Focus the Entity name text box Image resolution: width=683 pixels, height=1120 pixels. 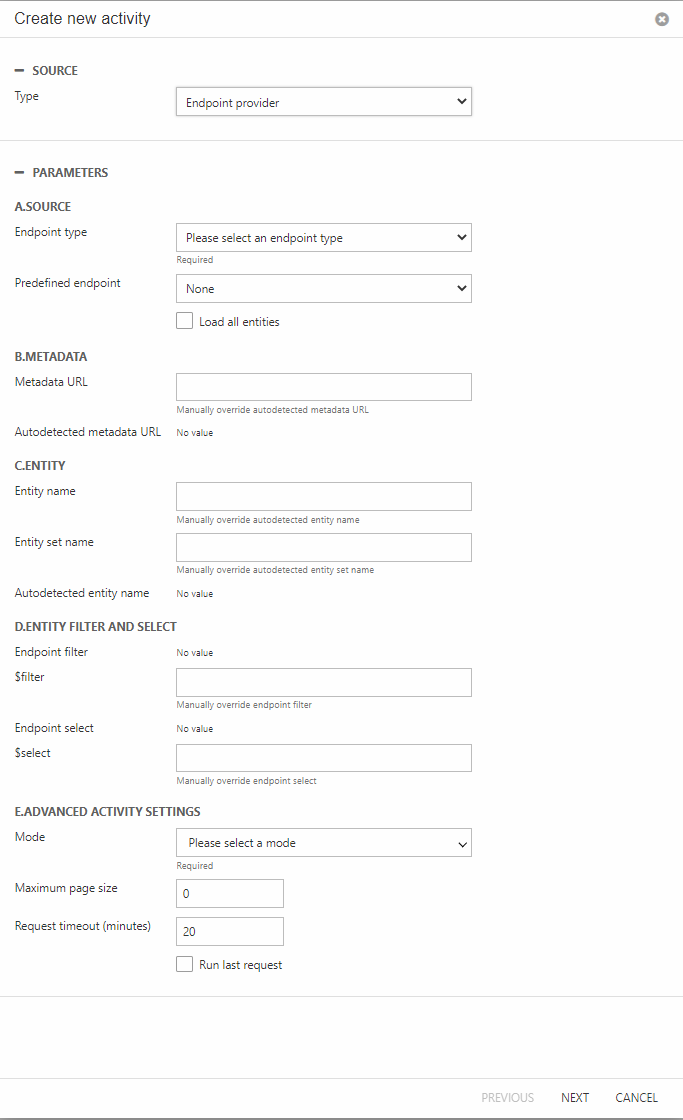(323, 497)
